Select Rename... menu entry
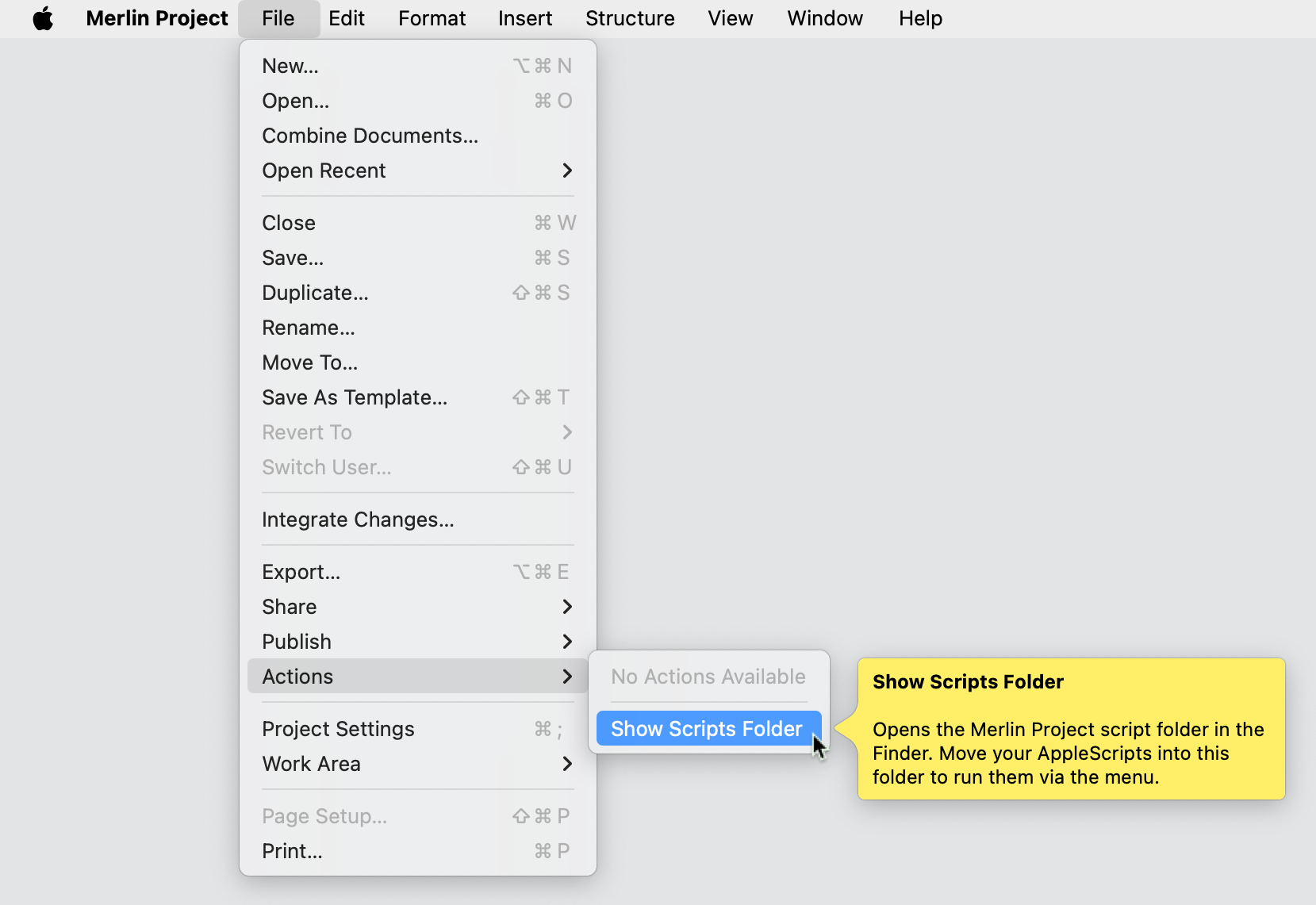This screenshot has height=905, width=1316. point(418,328)
